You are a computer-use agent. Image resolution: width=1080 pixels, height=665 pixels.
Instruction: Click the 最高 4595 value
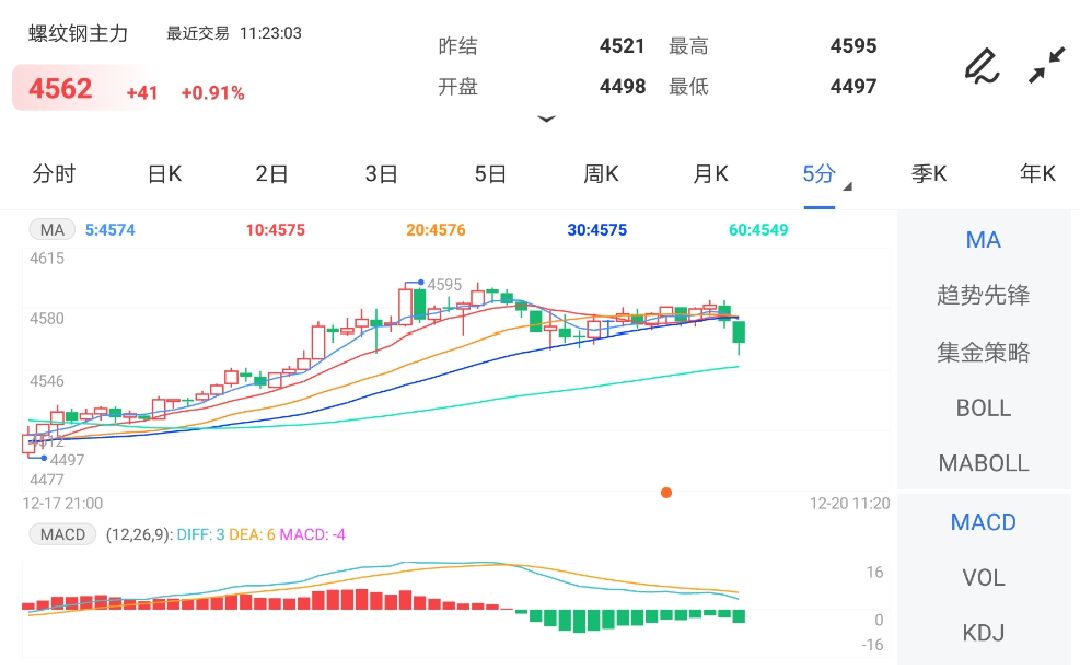(853, 46)
